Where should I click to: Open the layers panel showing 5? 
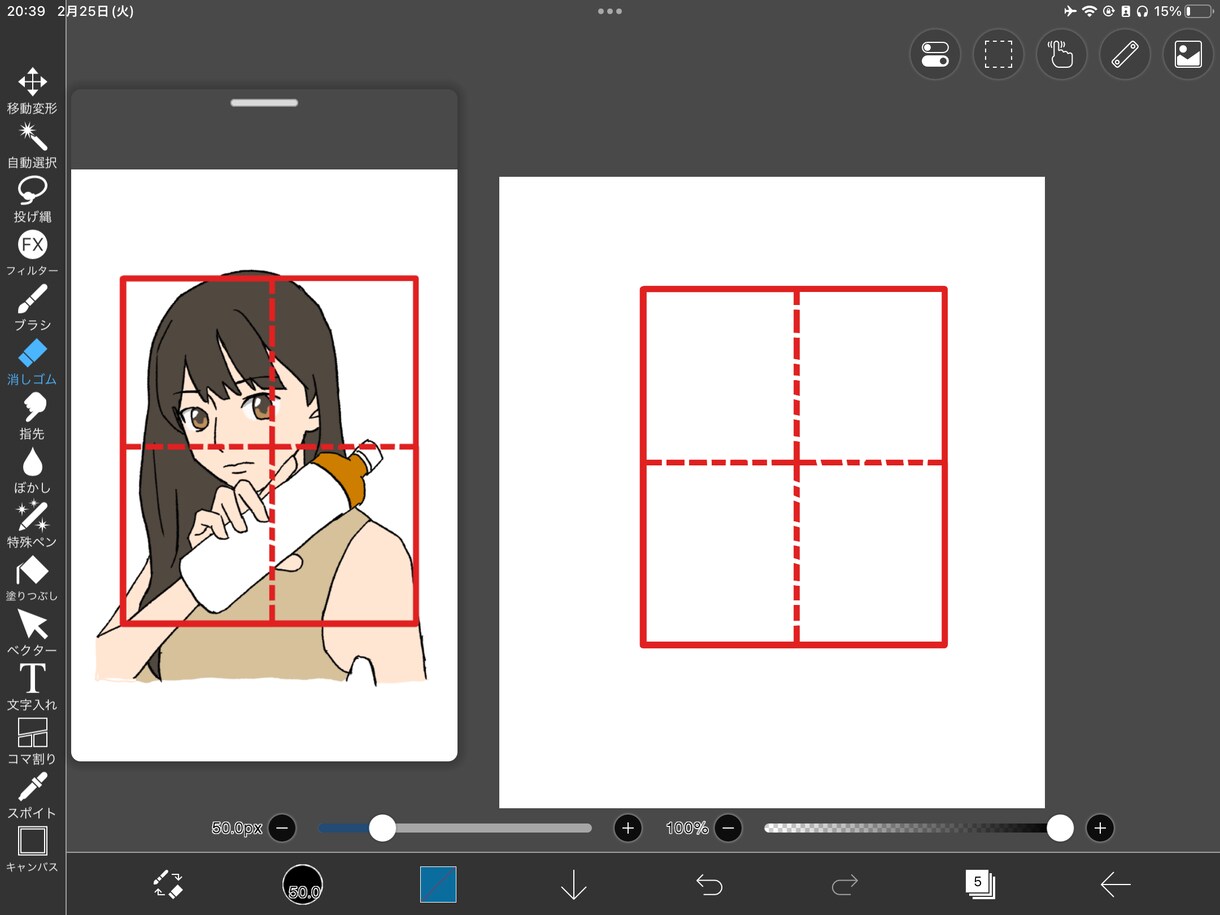point(979,883)
